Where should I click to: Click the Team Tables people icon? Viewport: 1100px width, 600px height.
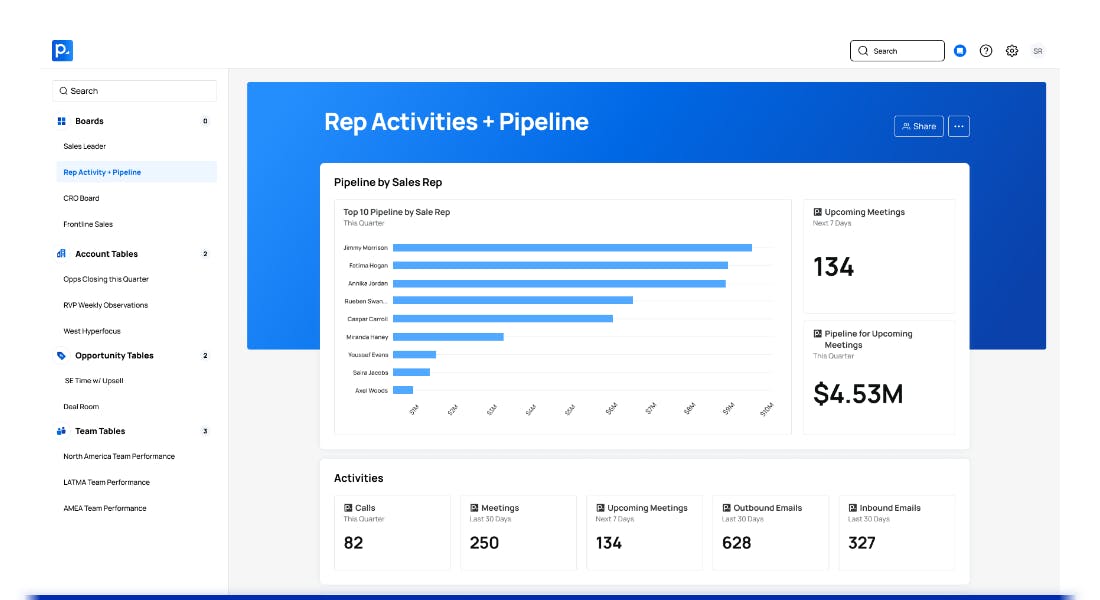coord(61,432)
